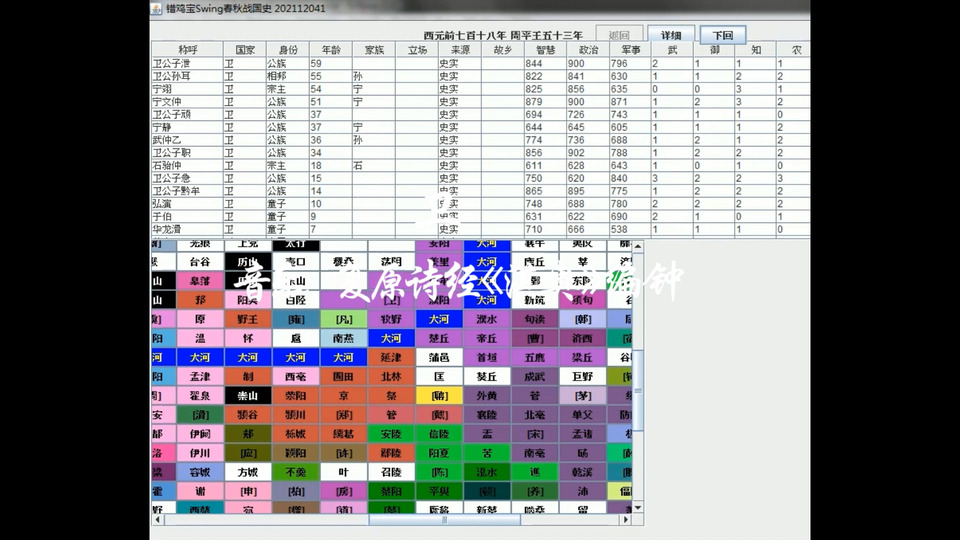Select the 武仲乙 row

481,140
